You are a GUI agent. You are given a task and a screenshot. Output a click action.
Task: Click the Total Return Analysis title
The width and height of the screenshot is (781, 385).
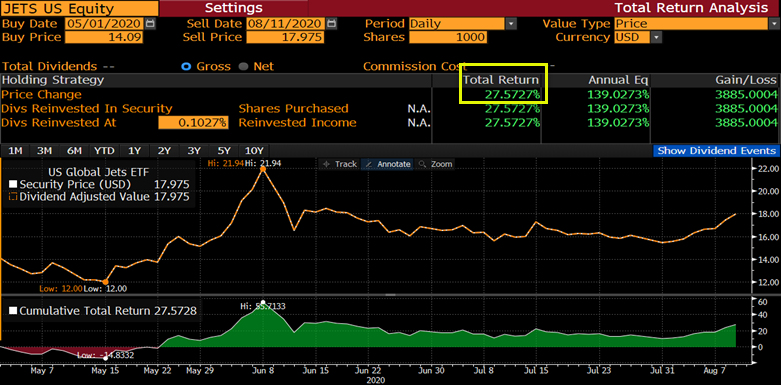(x=691, y=8)
